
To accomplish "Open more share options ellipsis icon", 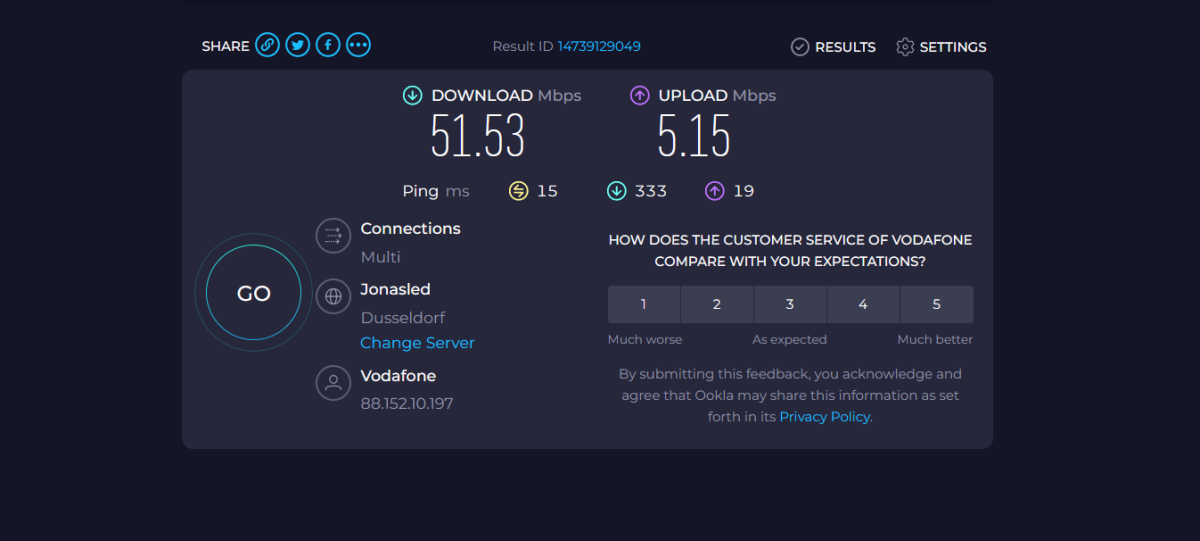I will pos(359,45).
